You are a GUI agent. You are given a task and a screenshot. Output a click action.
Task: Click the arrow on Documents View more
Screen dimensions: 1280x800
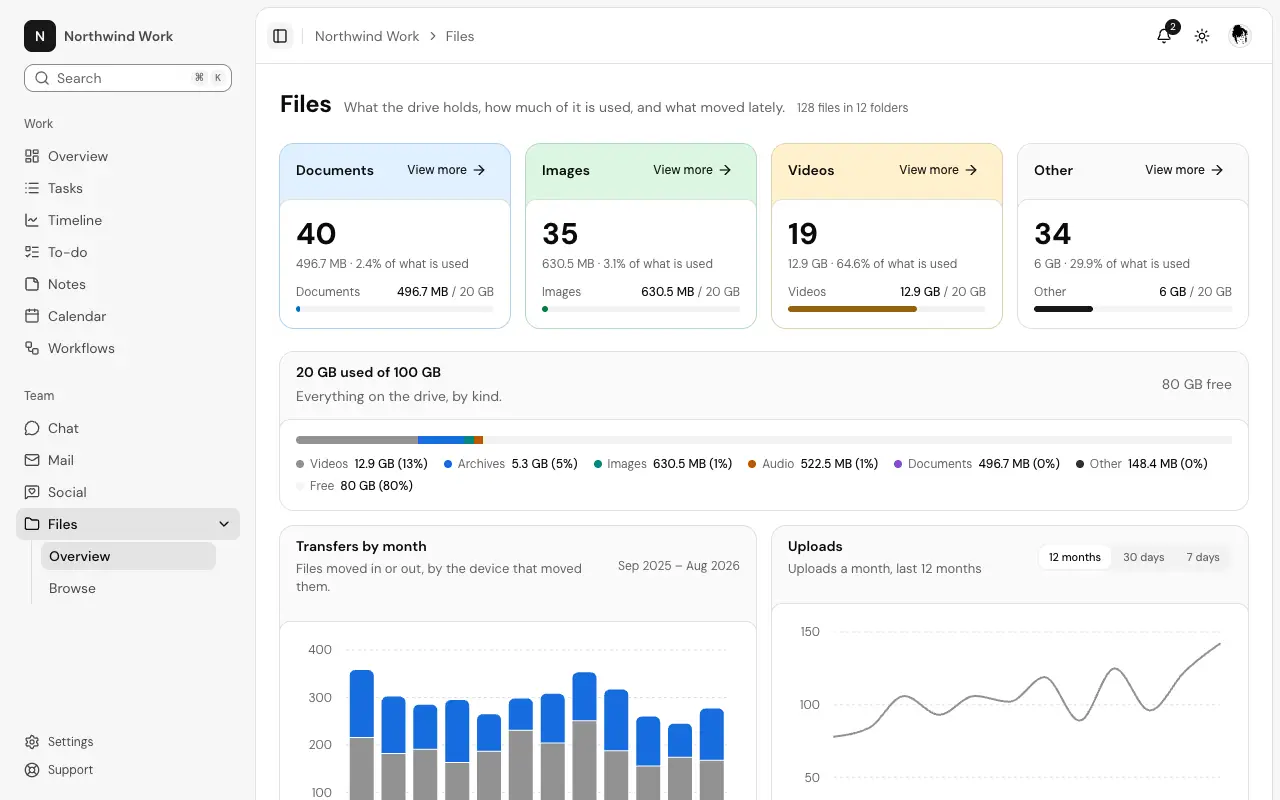coord(479,170)
